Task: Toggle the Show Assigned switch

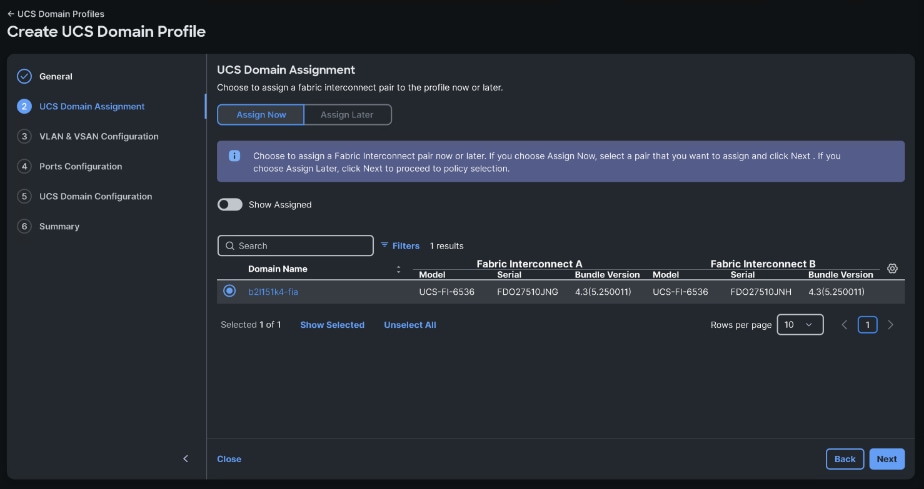Action: (230, 204)
